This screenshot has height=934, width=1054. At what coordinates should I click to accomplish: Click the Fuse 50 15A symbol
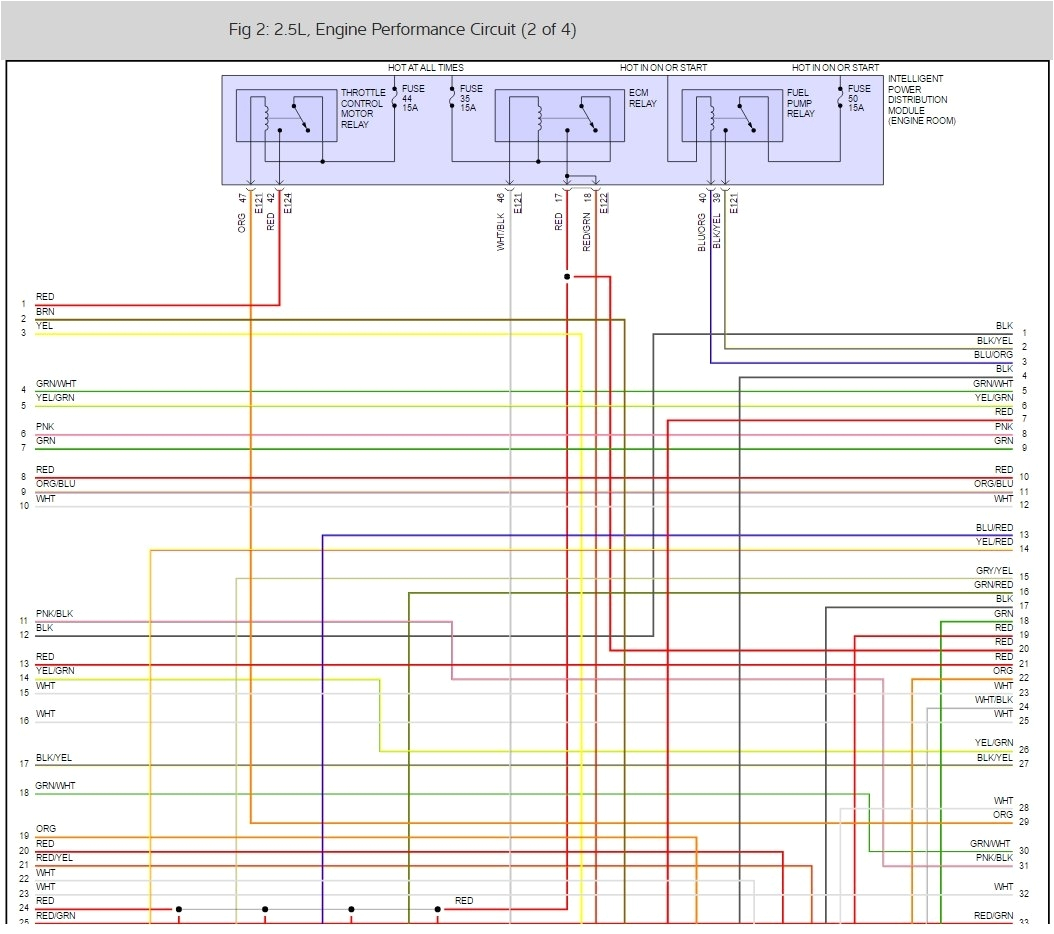840,99
